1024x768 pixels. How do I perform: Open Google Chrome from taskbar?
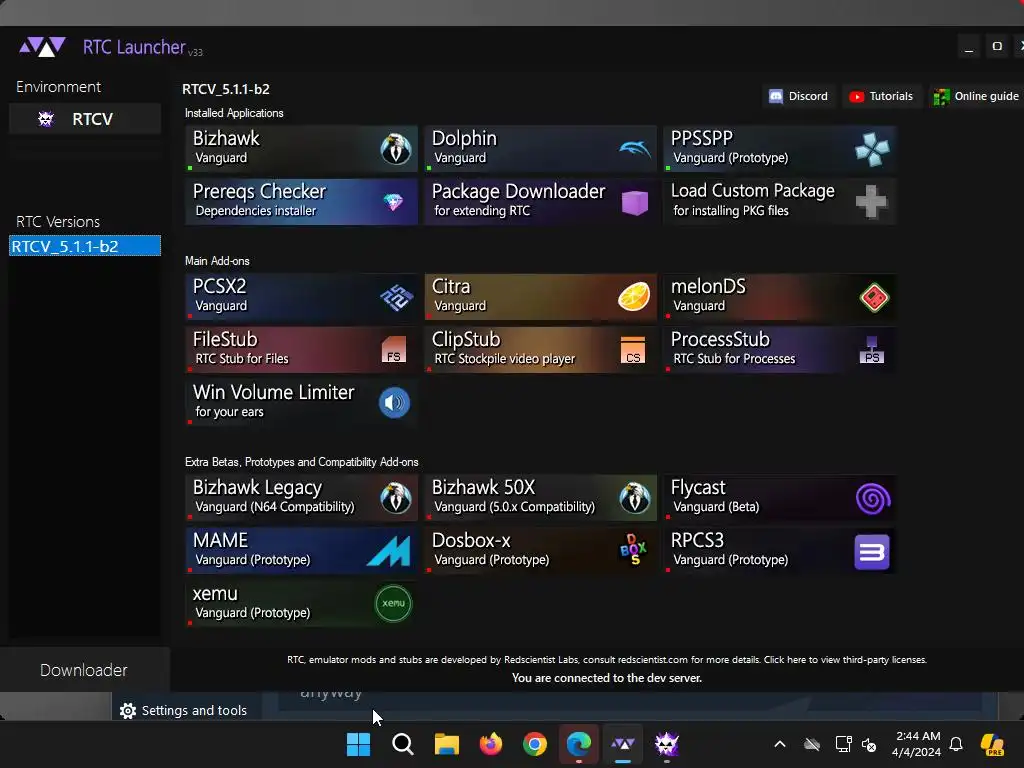(x=535, y=744)
